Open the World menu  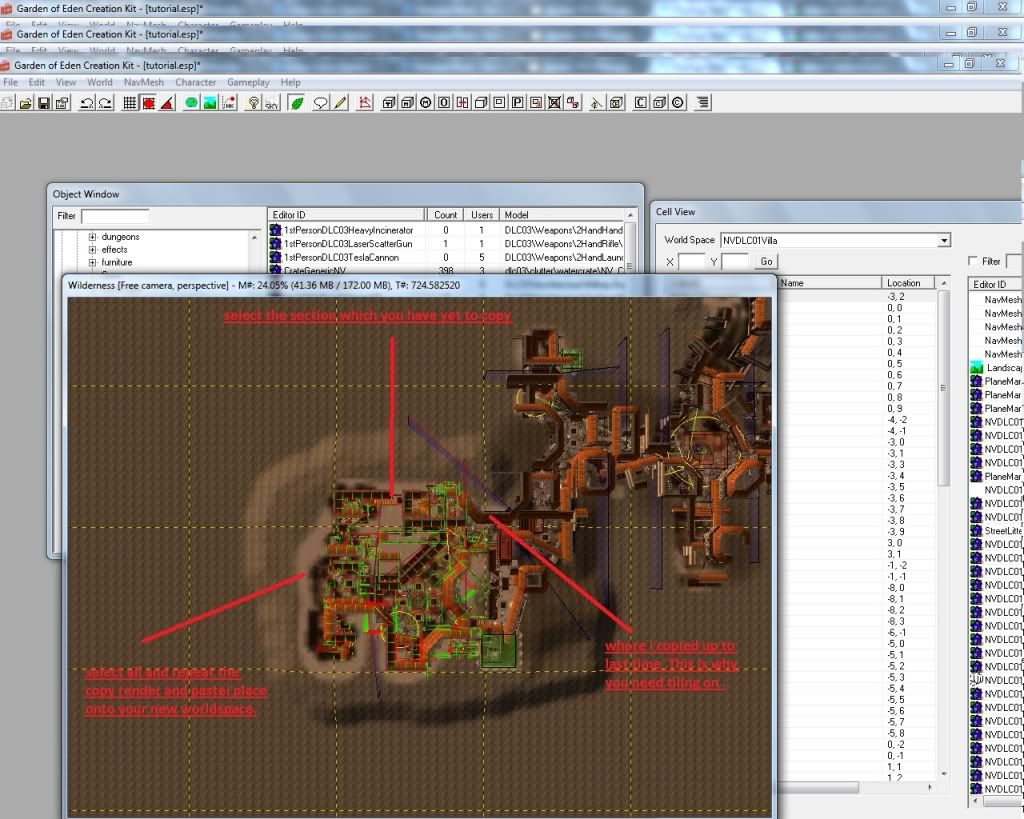[x=99, y=82]
